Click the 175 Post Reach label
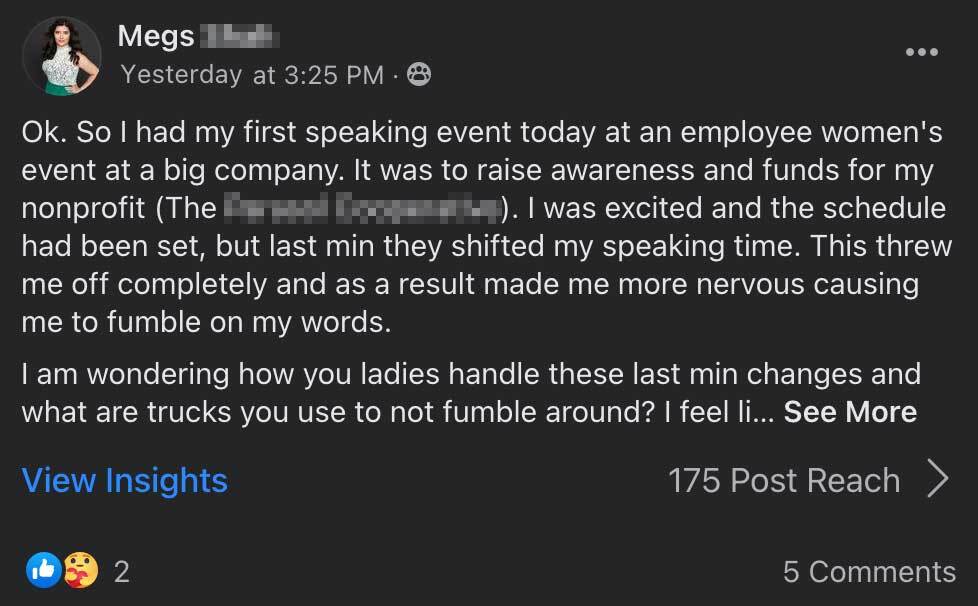The width and height of the screenshot is (978, 606). coord(784,481)
